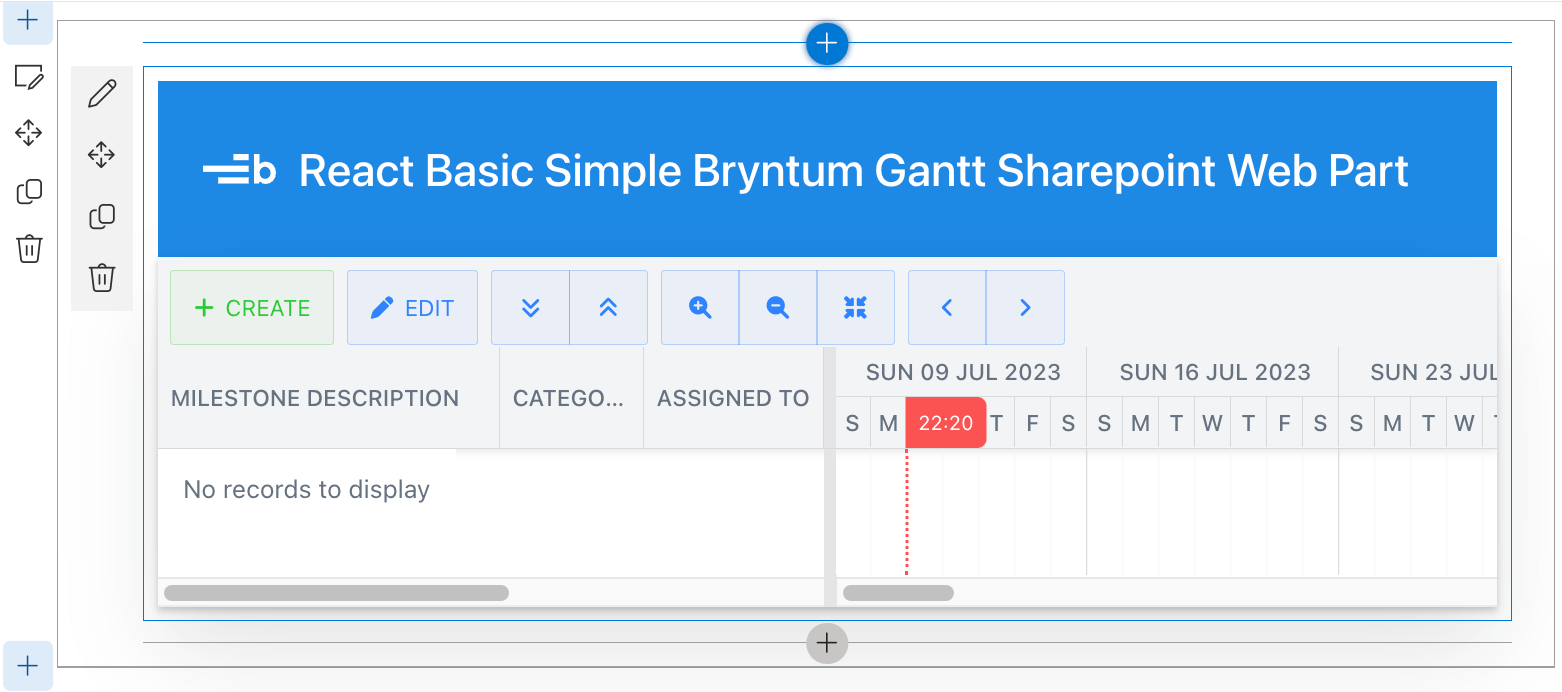Zoom out on the Gantt timeline

tap(778, 308)
